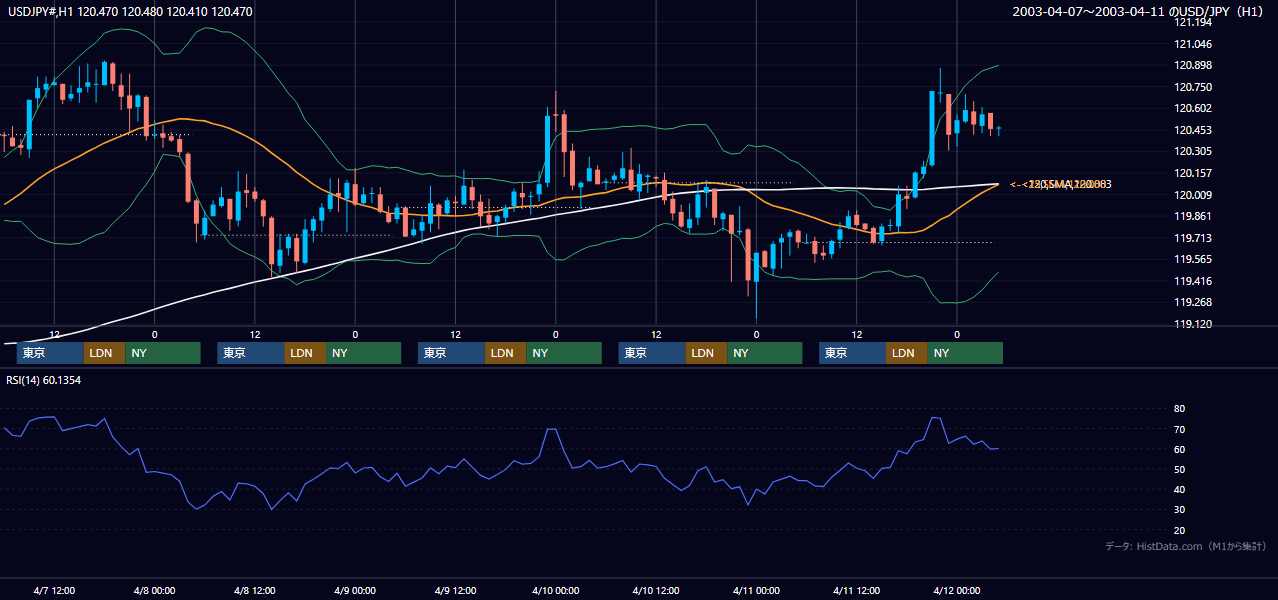Click the 121.046 price axis label
The width and height of the screenshot is (1278, 600).
click(1193, 44)
